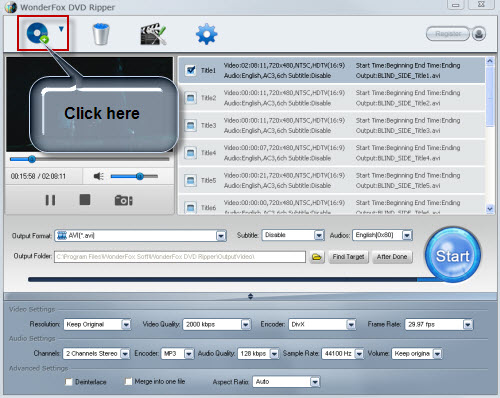Check the Title2 checkbox

point(191,98)
